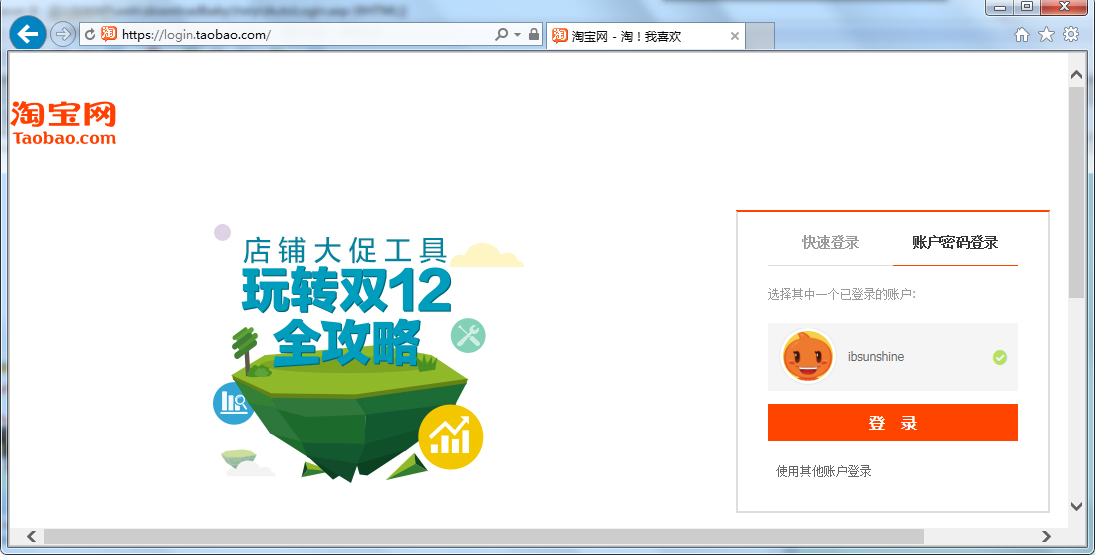Click the ibsunshine account avatar
The image size is (1095, 555).
[x=807, y=357]
